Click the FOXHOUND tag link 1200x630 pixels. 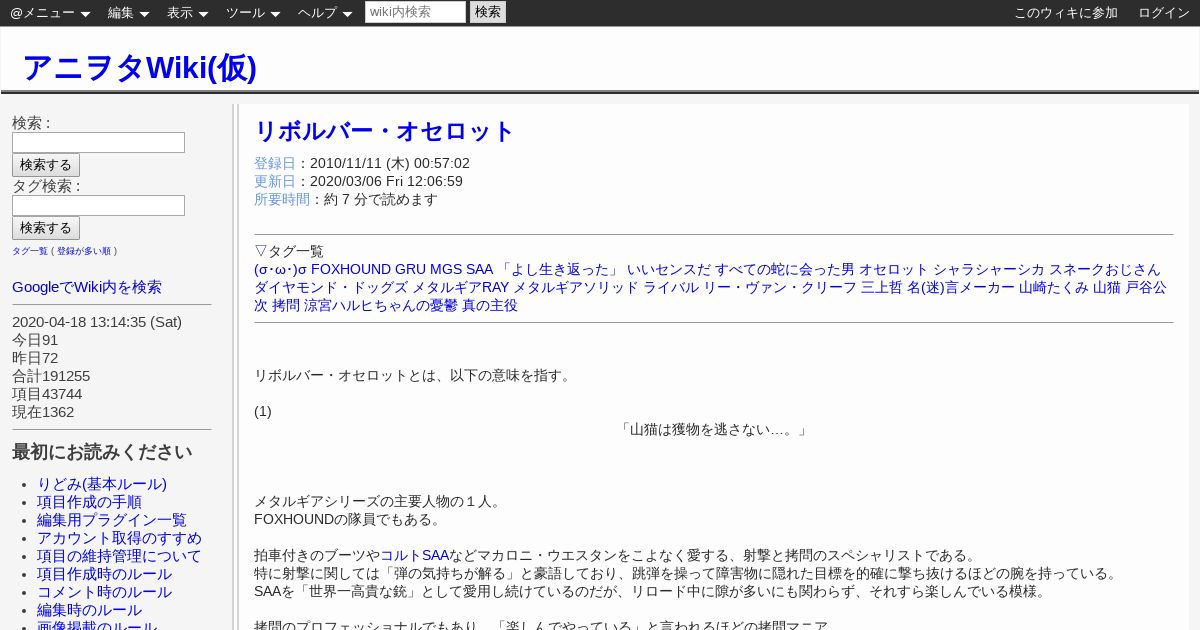(x=351, y=270)
